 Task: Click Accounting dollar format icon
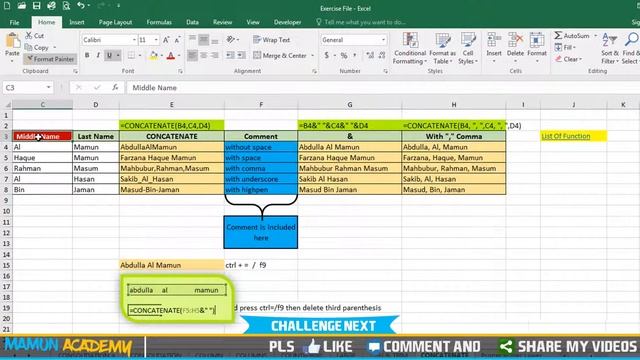[327, 55]
